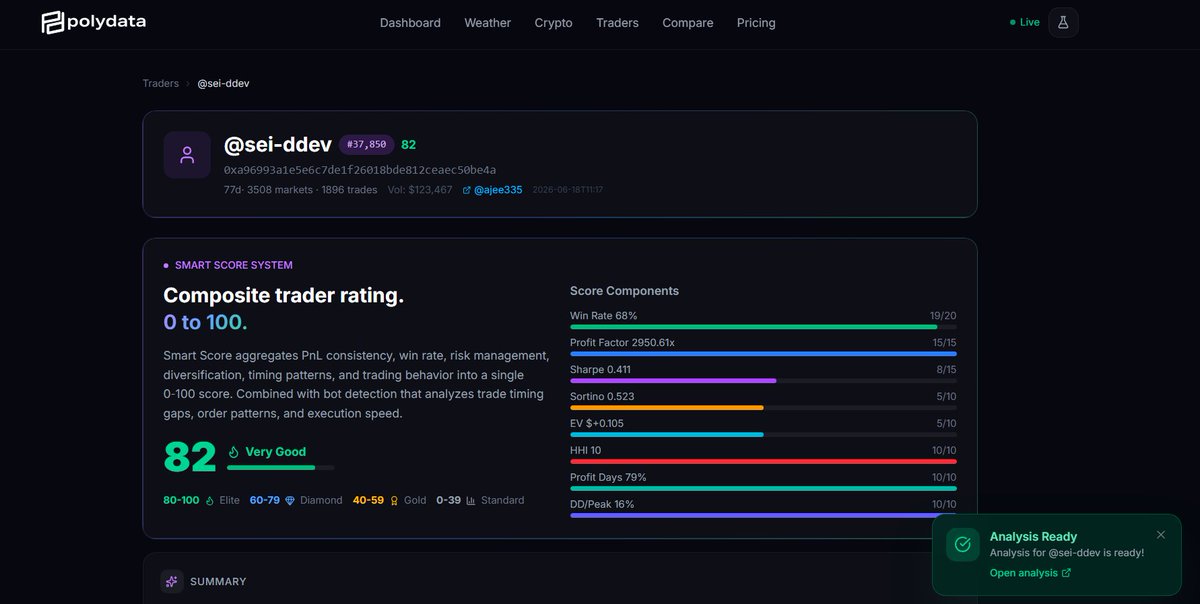Open the @ajee335 profile link
The width and height of the screenshot is (1200, 604).
[498, 190]
